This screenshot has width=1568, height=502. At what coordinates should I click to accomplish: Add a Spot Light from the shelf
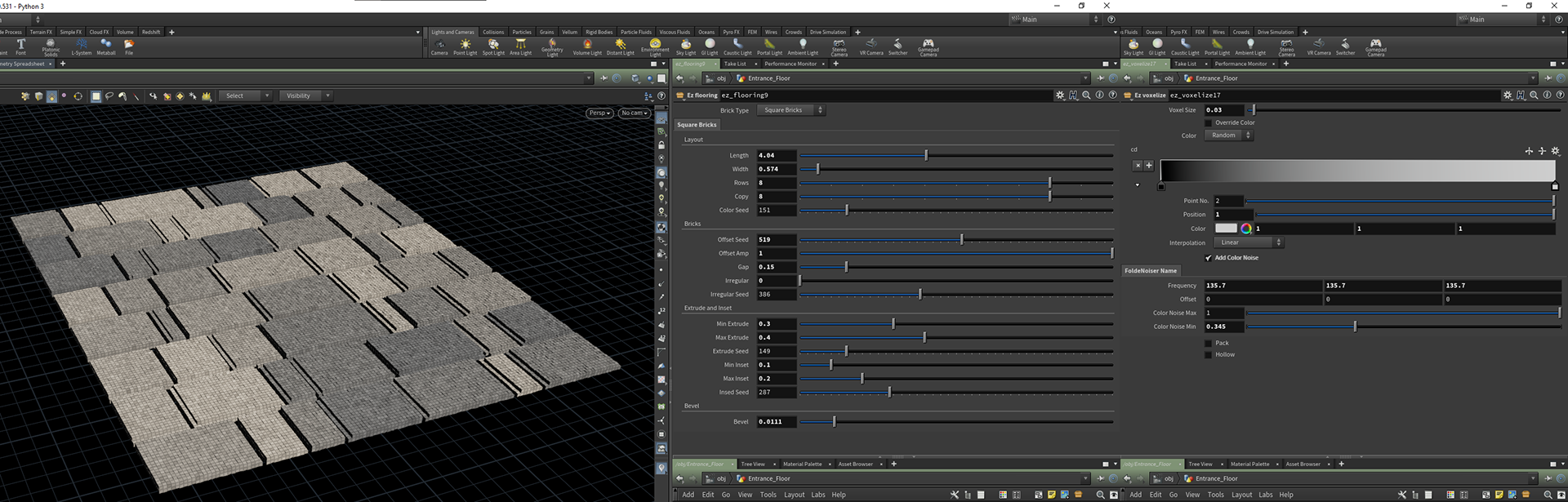tap(493, 47)
